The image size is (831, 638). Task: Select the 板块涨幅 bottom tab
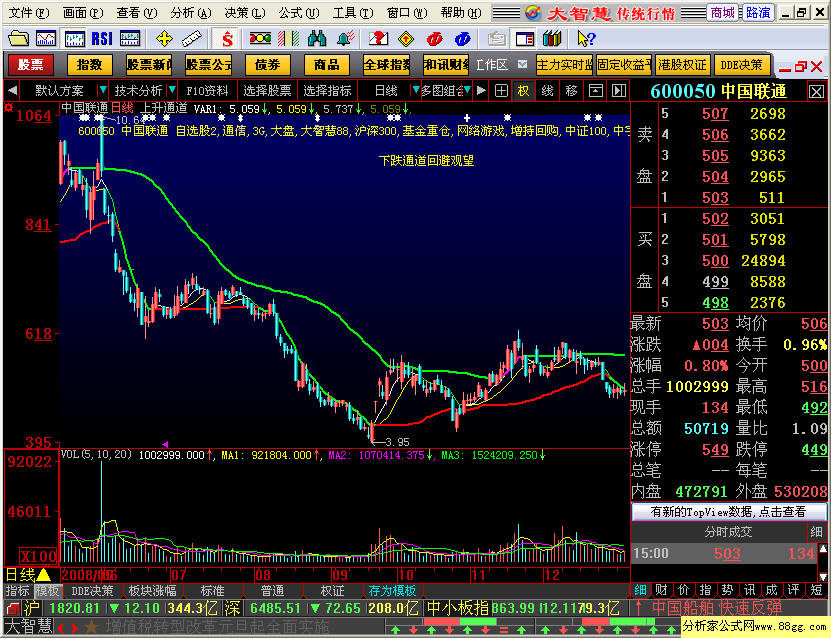(x=152, y=590)
